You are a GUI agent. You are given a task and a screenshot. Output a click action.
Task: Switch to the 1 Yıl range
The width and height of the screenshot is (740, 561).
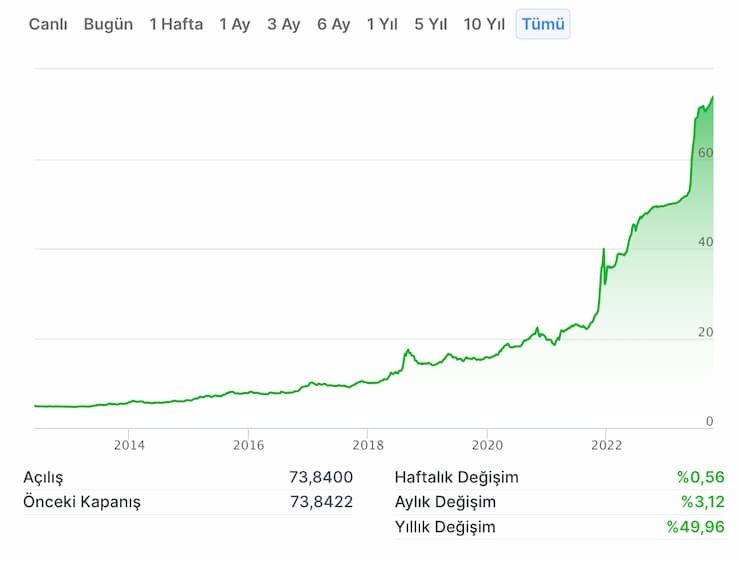click(382, 24)
